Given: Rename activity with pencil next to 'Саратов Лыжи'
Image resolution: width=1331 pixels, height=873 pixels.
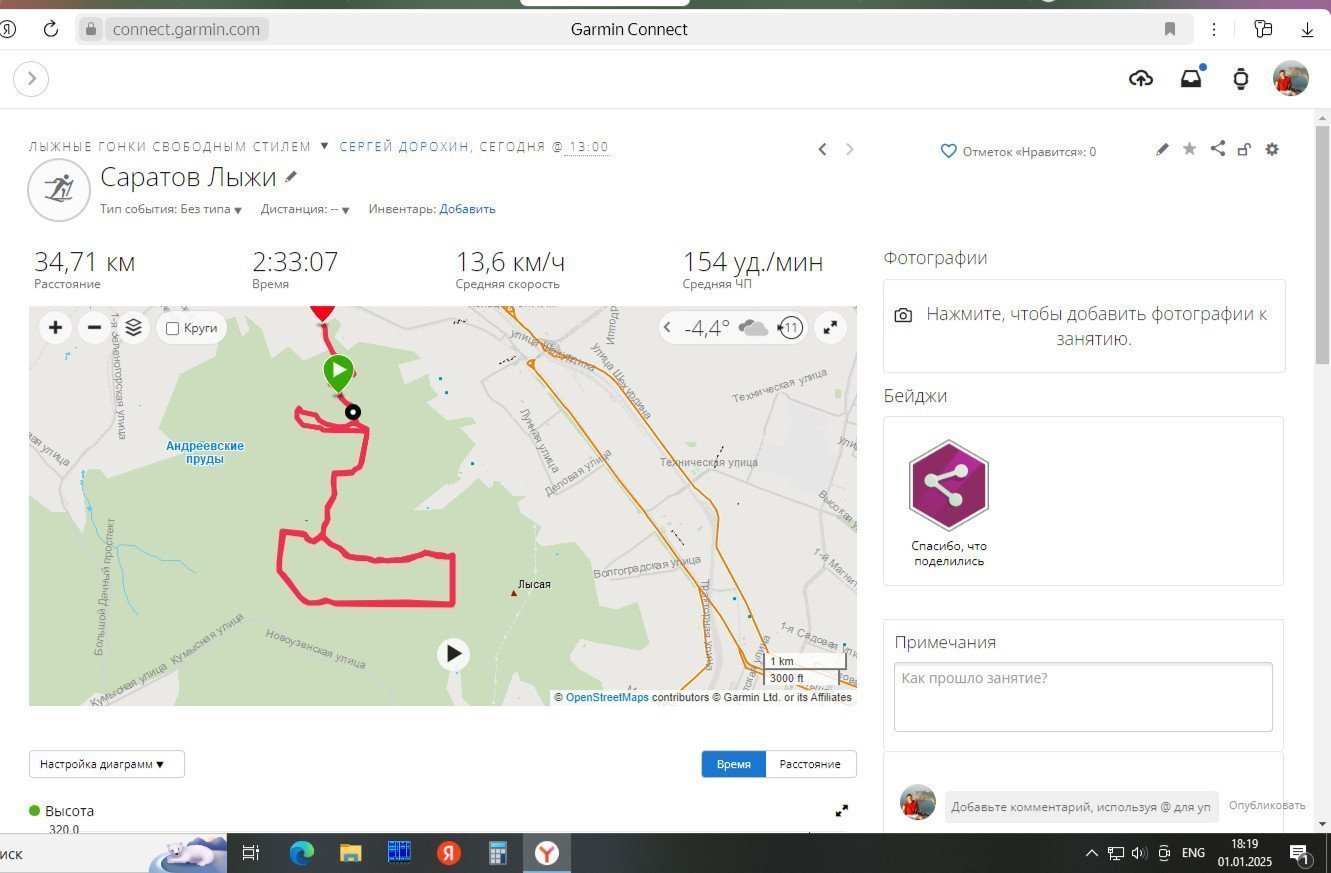Looking at the screenshot, I should [x=291, y=177].
